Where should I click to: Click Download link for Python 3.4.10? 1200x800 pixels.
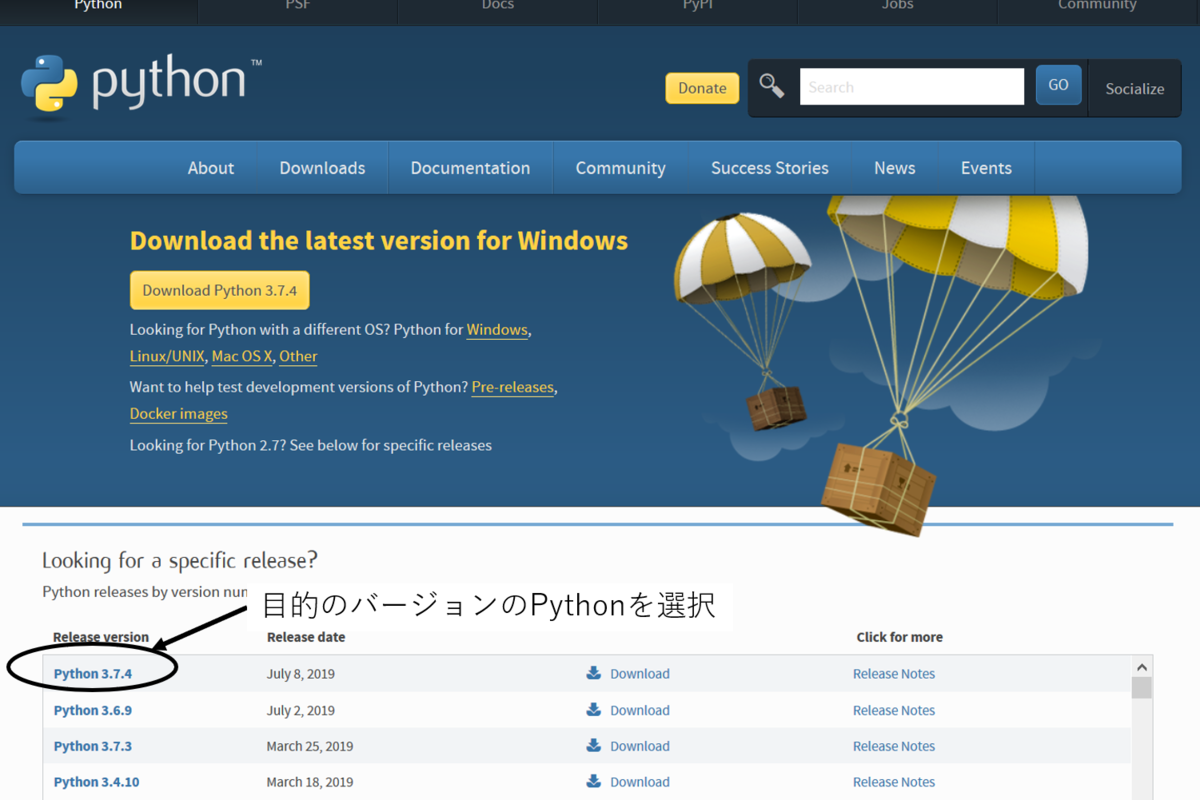640,782
